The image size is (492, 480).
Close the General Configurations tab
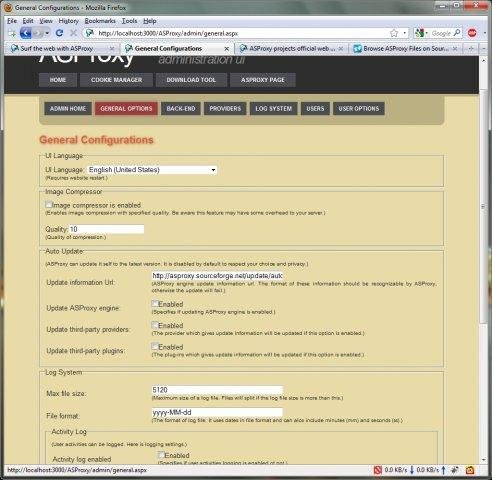(227, 49)
